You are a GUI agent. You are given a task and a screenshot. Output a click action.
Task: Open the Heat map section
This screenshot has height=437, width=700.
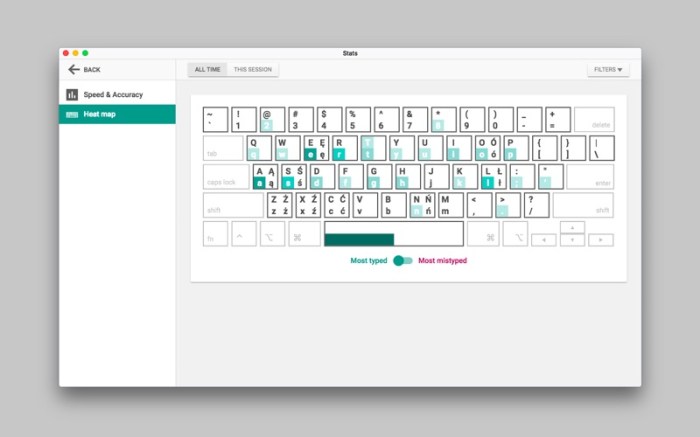pyautogui.click(x=117, y=114)
